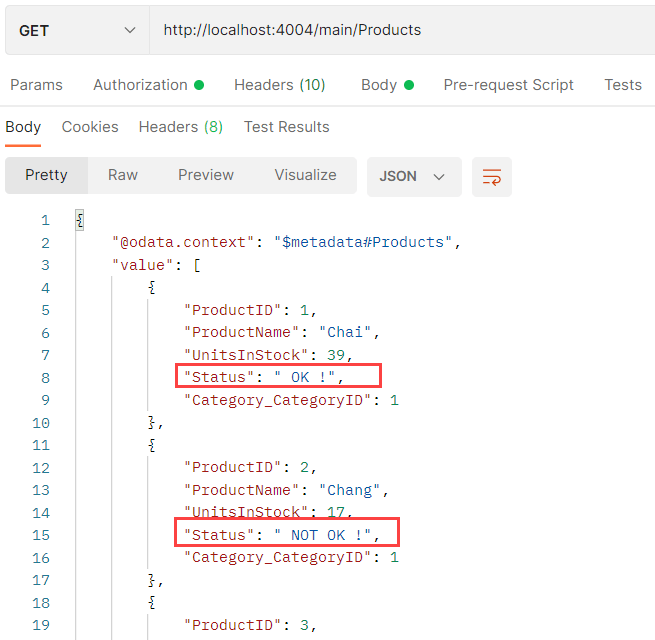The image size is (655, 640).
Task: Open the Test Results tab
Action: click(x=286, y=127)
